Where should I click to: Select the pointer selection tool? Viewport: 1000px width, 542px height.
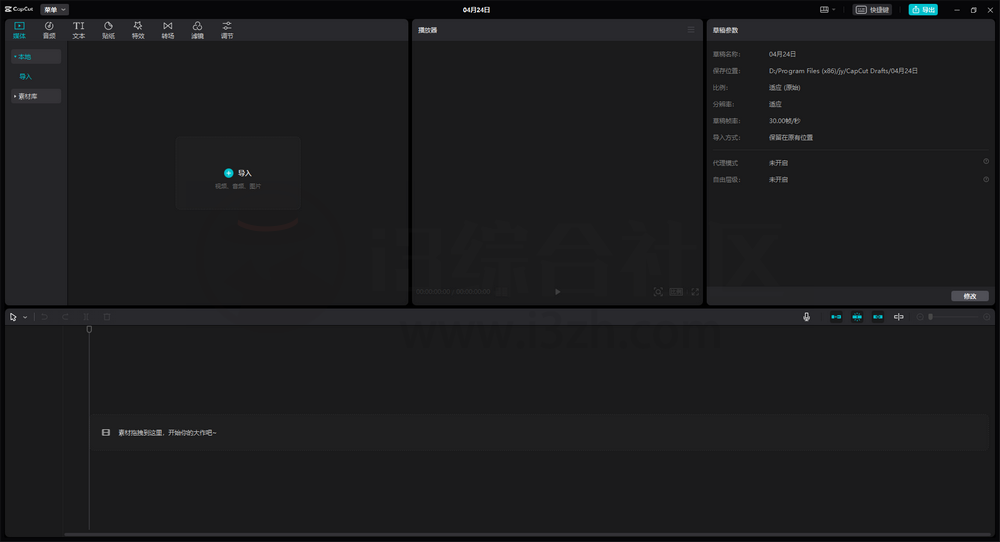pos(13,317)
